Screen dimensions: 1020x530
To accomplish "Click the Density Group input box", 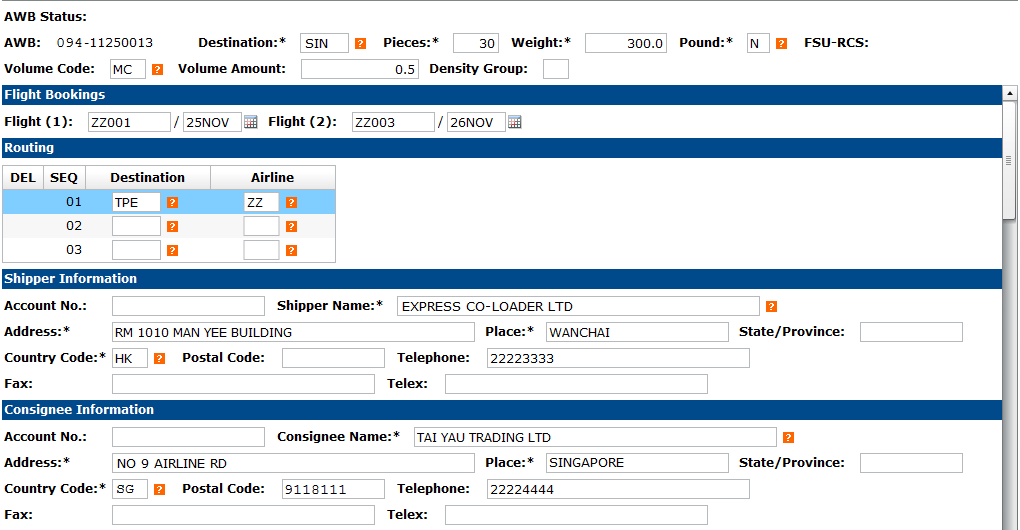I will pyautogui.click(x=555, y=69).
